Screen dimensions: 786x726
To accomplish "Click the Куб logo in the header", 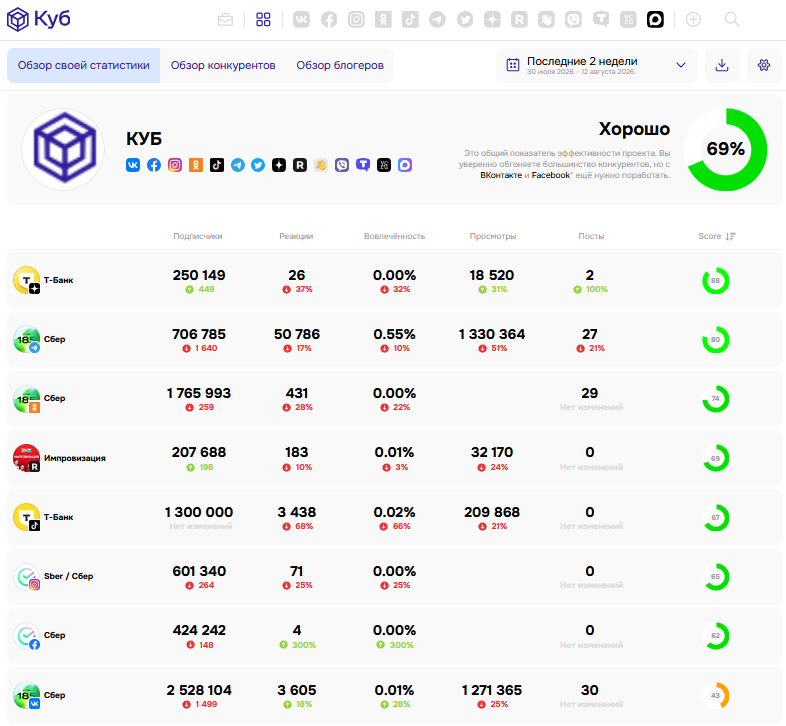I will 39,20.
